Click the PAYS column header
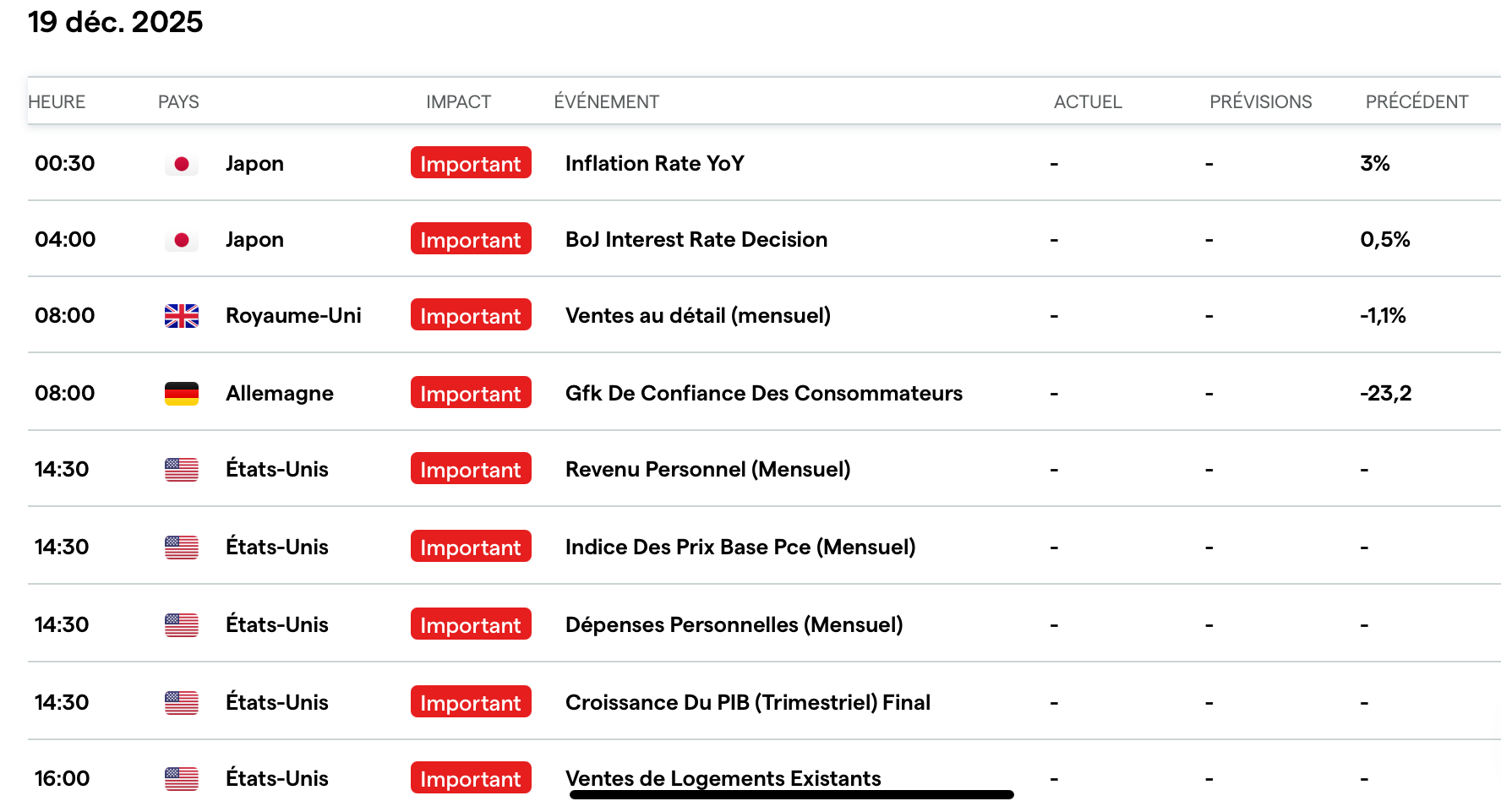 click(x=178, y=101)
